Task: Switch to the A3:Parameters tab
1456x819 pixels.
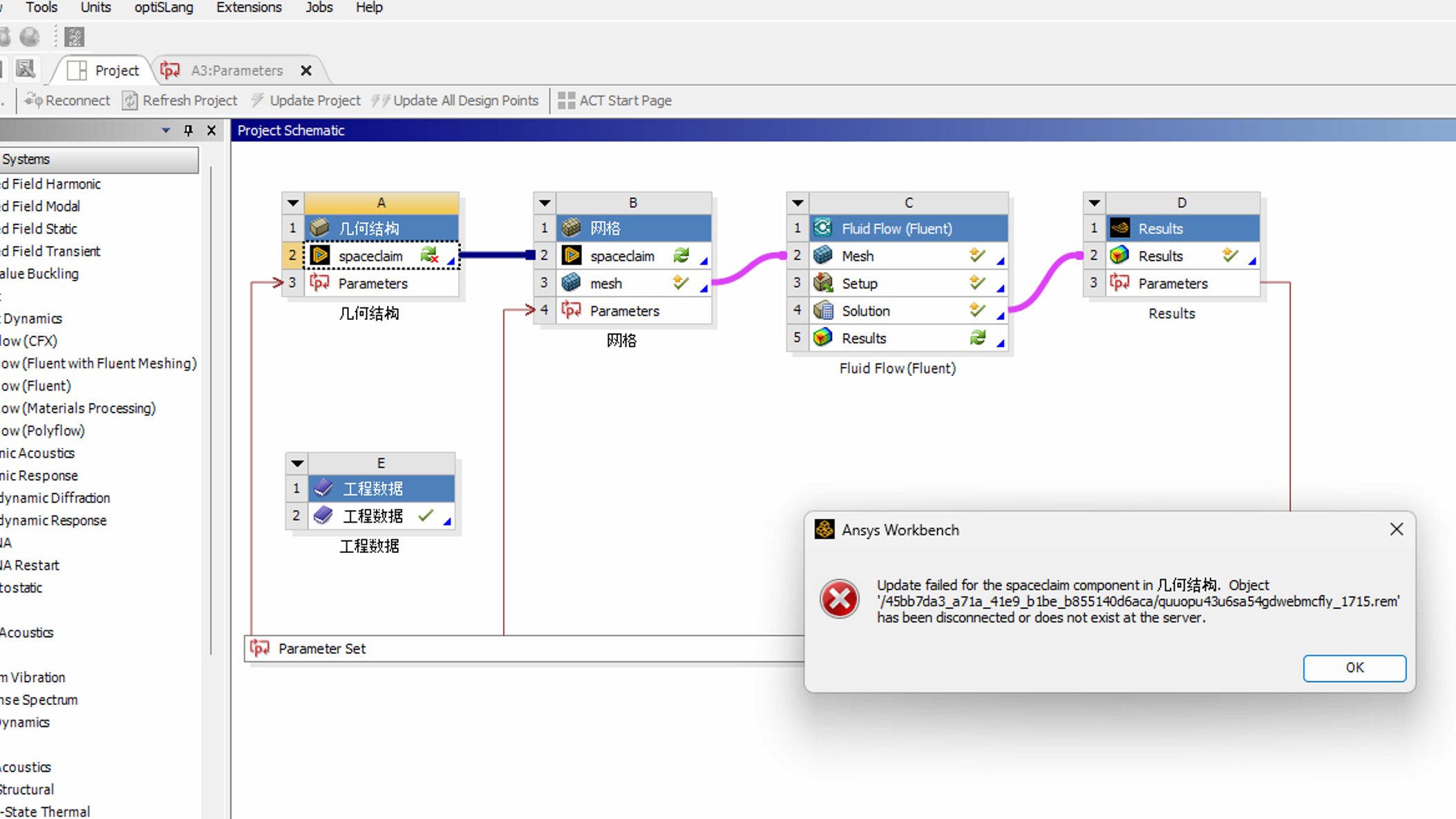Action: pyautogui.click(x=236, y=70)
